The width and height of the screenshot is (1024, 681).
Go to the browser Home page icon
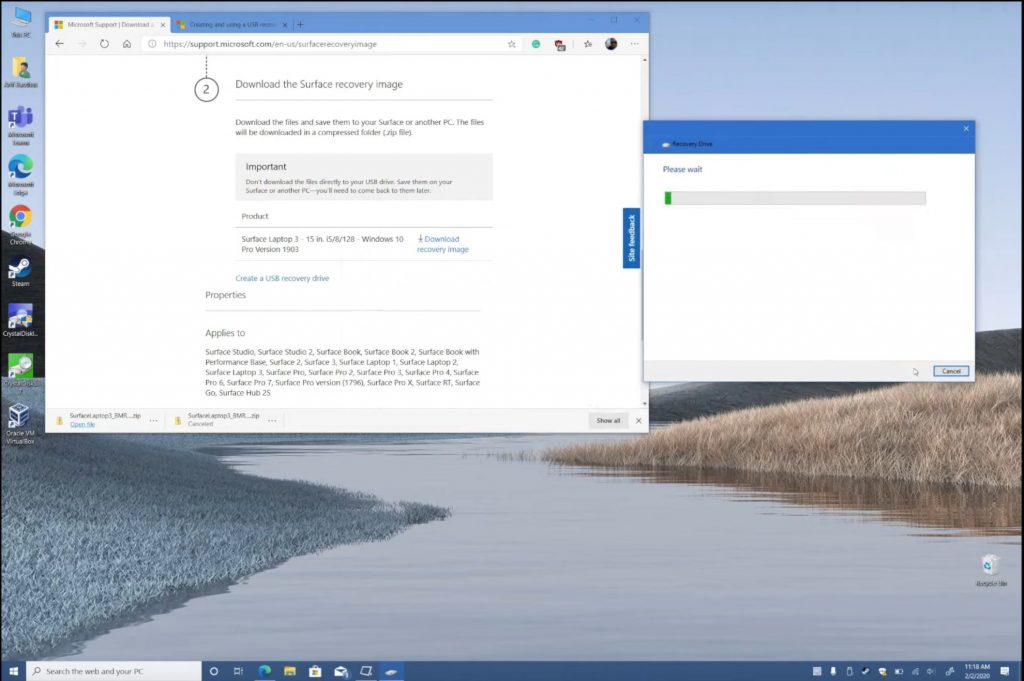click(127, 44)
